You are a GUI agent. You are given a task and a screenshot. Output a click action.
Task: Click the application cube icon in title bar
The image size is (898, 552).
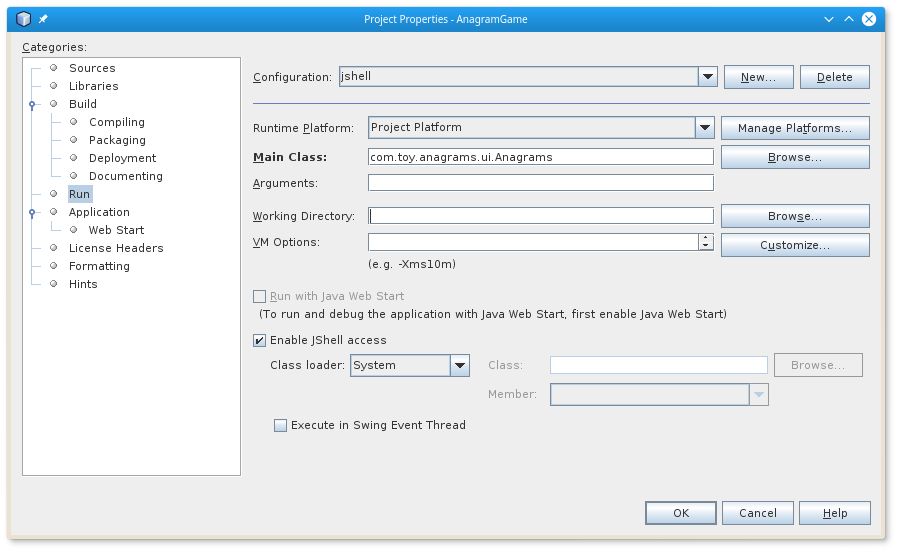[24, 18]
